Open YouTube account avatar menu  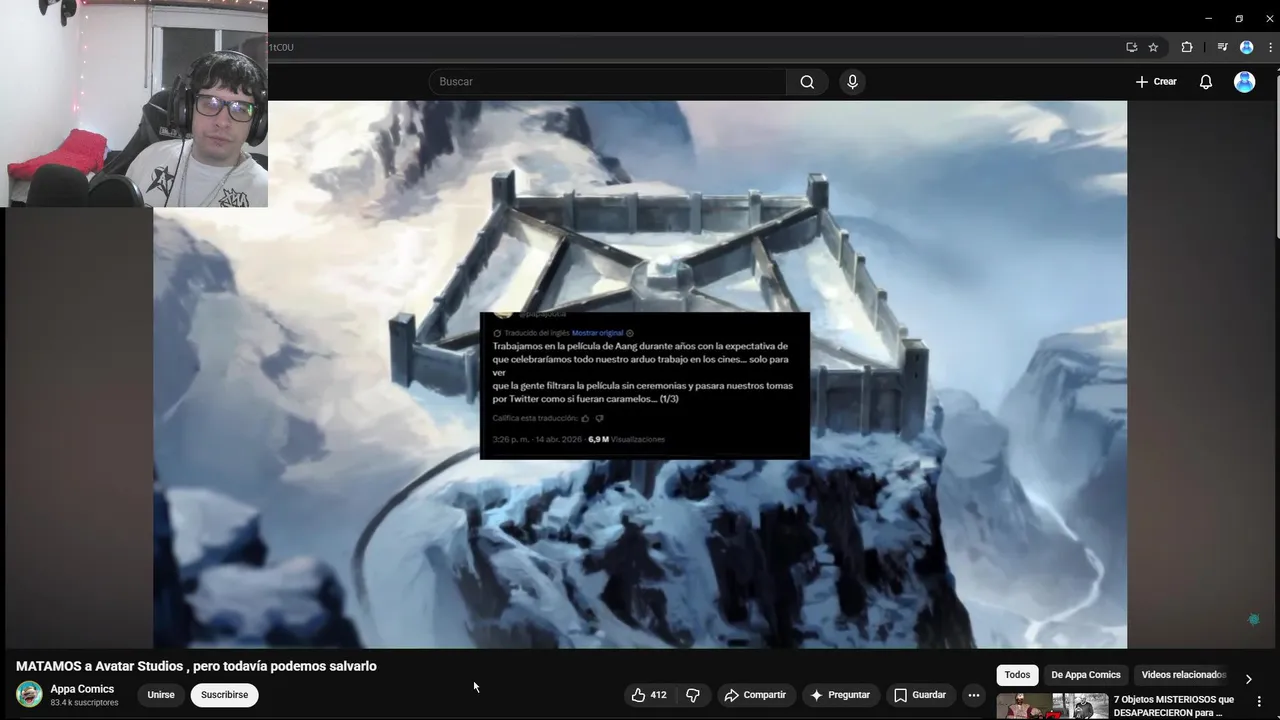[x=1245, y=82]
